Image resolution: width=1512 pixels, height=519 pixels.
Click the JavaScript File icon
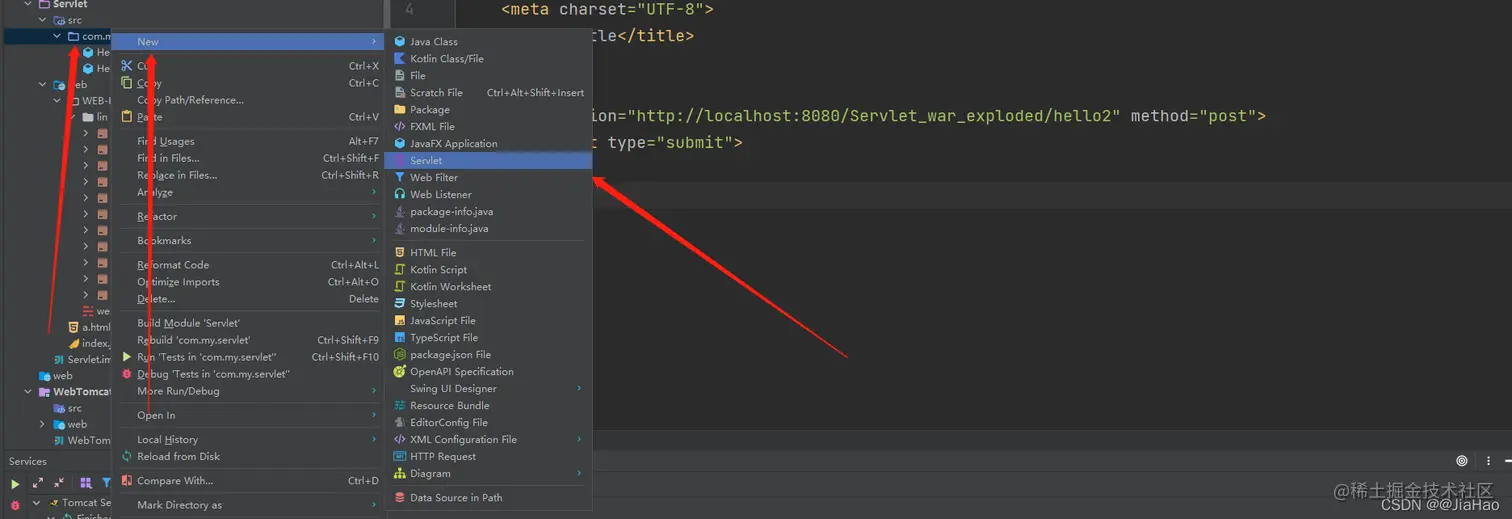click(x=400, y=321)
